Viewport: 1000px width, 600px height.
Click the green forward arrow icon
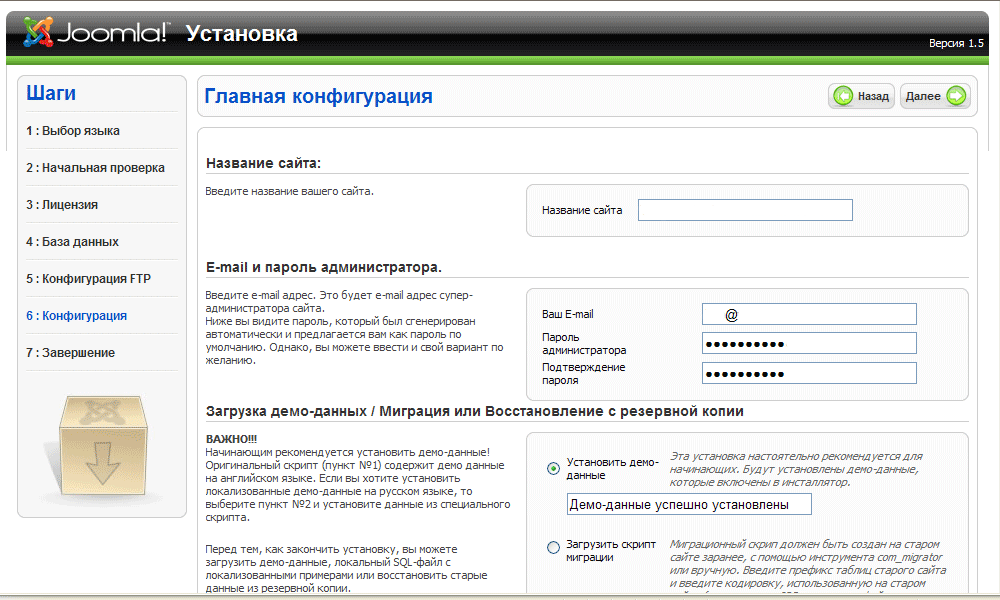956,96
